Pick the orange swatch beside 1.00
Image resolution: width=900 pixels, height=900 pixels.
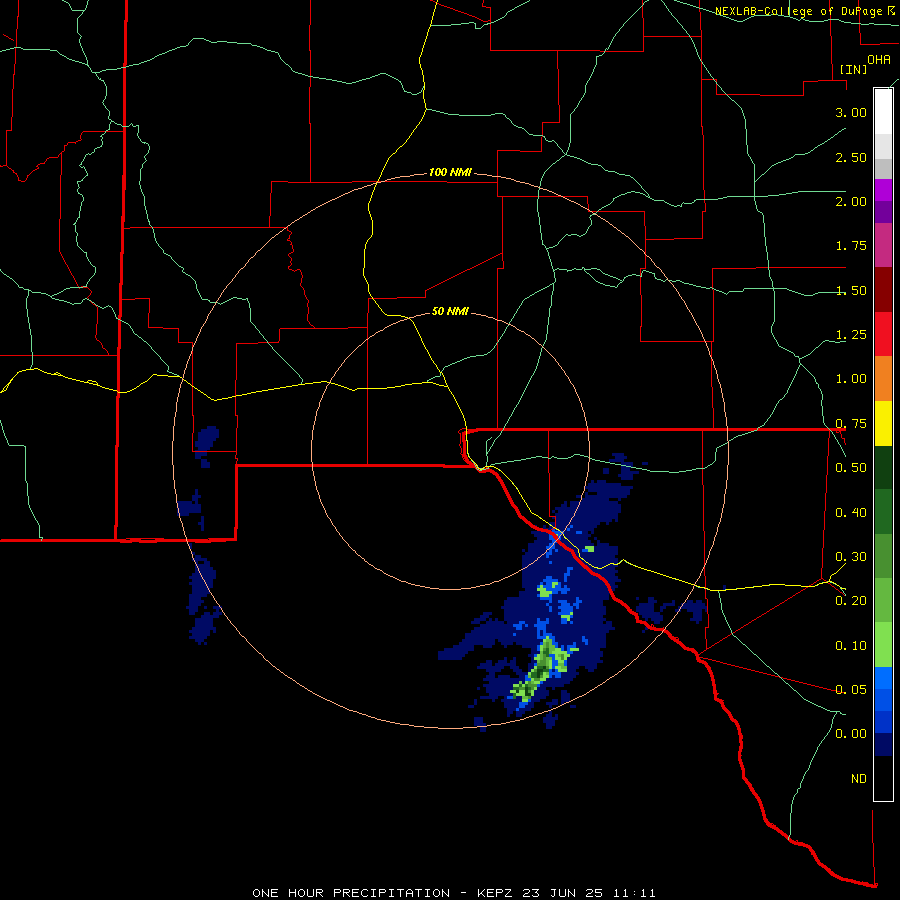883,379
